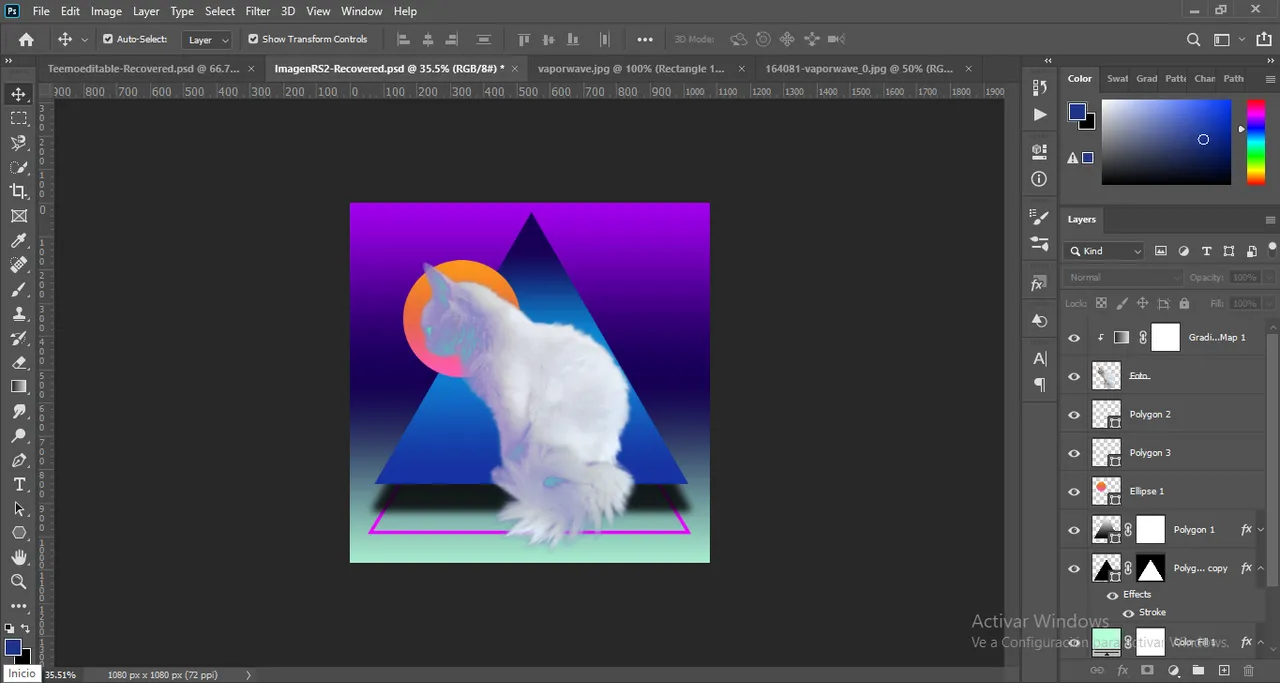Select the Zoom tool
The image size is (1280, 683).
(x=19, y=582)
